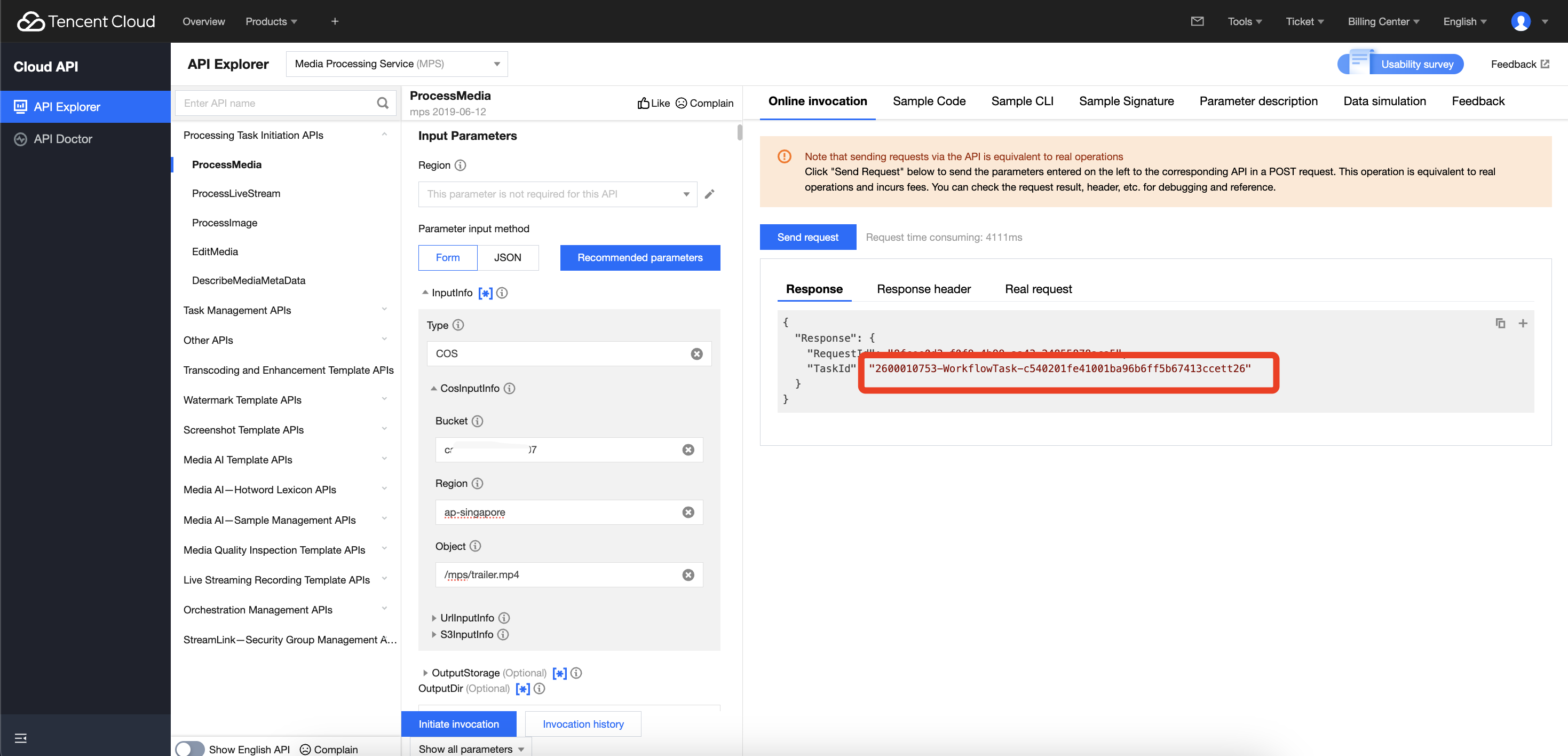Switch to Real request tab

click(1038, 289)
